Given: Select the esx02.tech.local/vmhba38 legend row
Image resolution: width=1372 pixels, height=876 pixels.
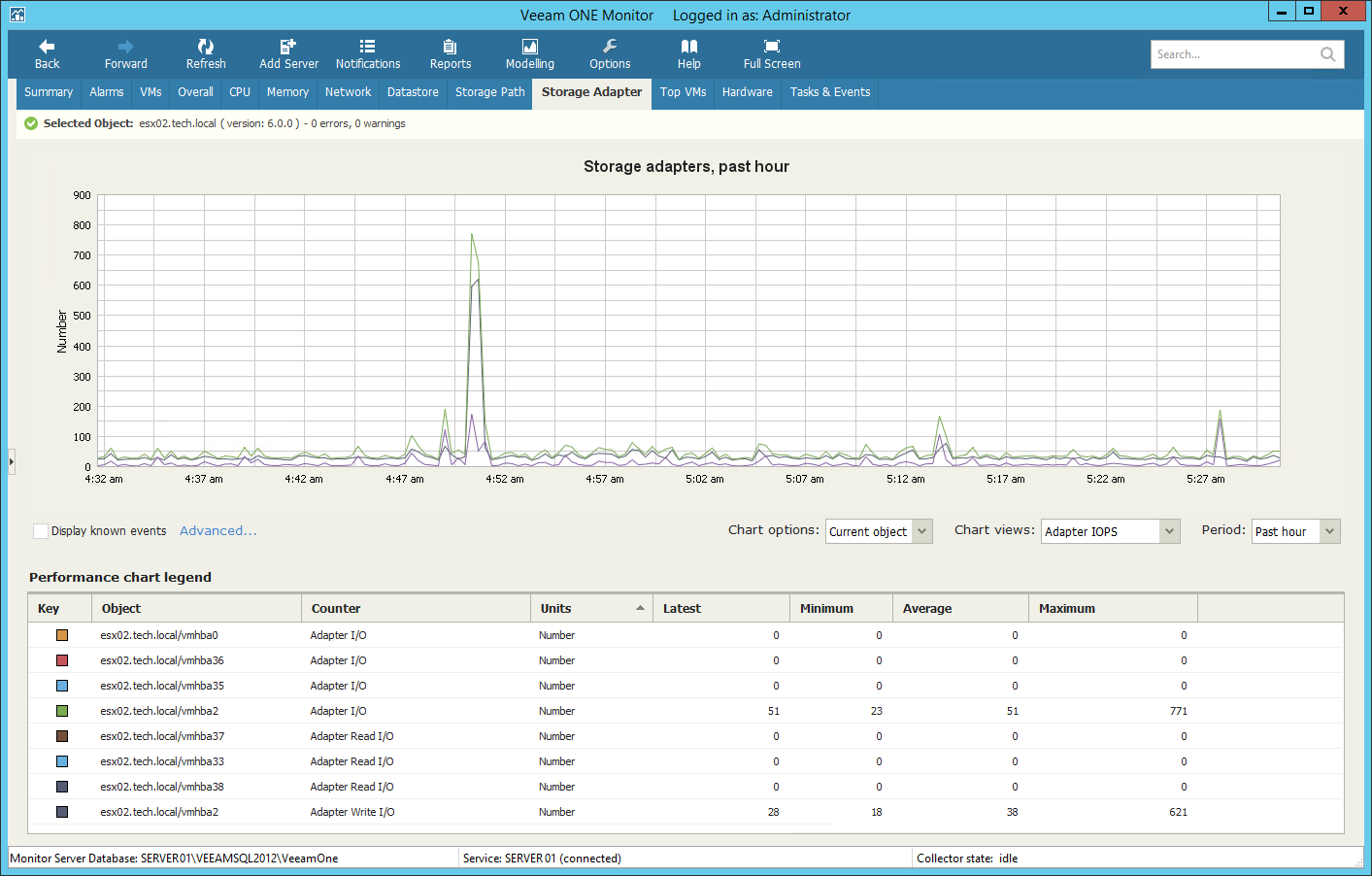Looking at the screenshot, I should 686,787.
